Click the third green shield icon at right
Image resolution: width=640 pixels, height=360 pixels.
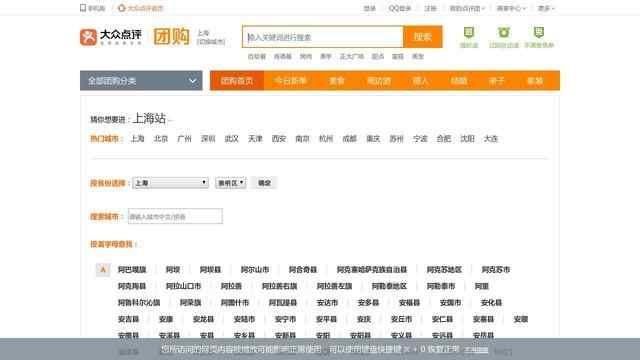coord(539,32)
